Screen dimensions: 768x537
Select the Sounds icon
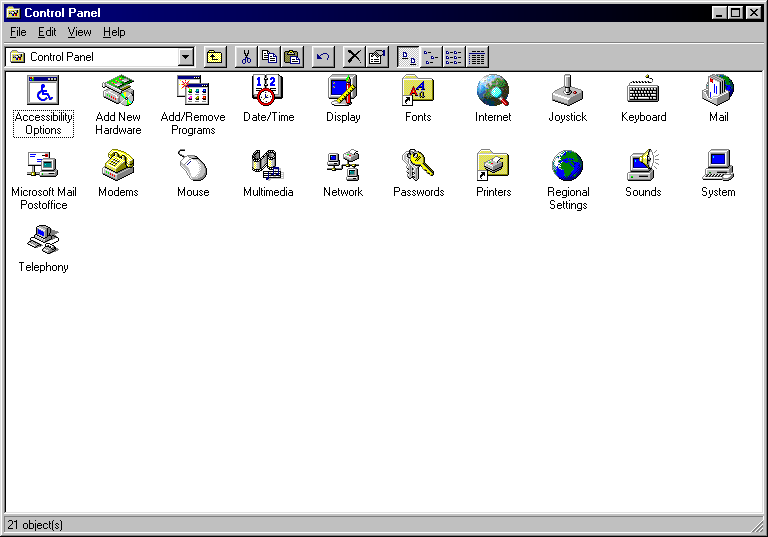[643, 165]
